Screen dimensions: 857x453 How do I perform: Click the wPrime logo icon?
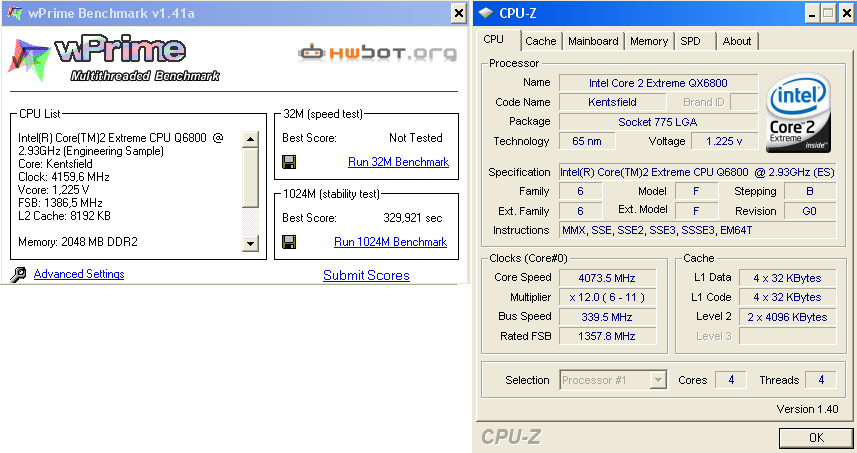click(x=29, y=60)
